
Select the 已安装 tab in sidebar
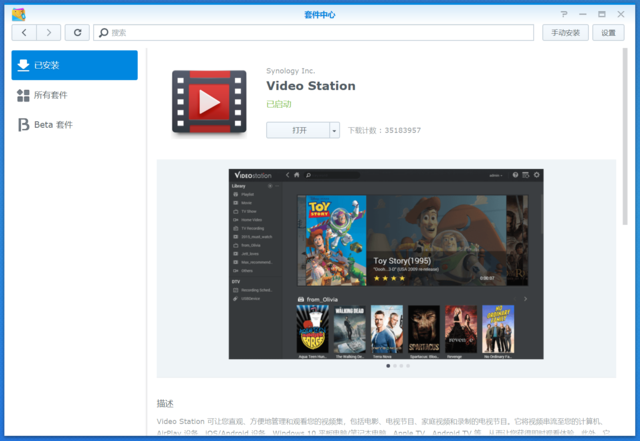click(x=74, y=65)
